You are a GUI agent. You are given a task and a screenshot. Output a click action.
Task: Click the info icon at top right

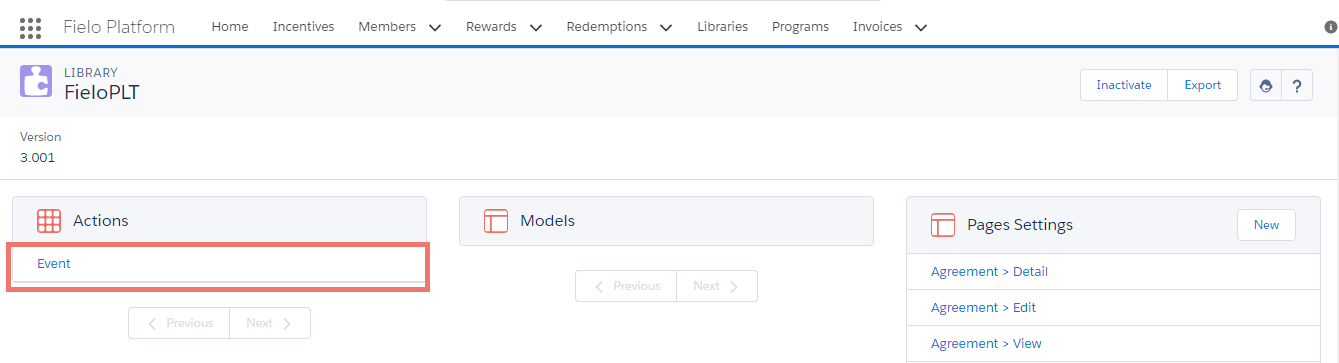[1330, 27]
